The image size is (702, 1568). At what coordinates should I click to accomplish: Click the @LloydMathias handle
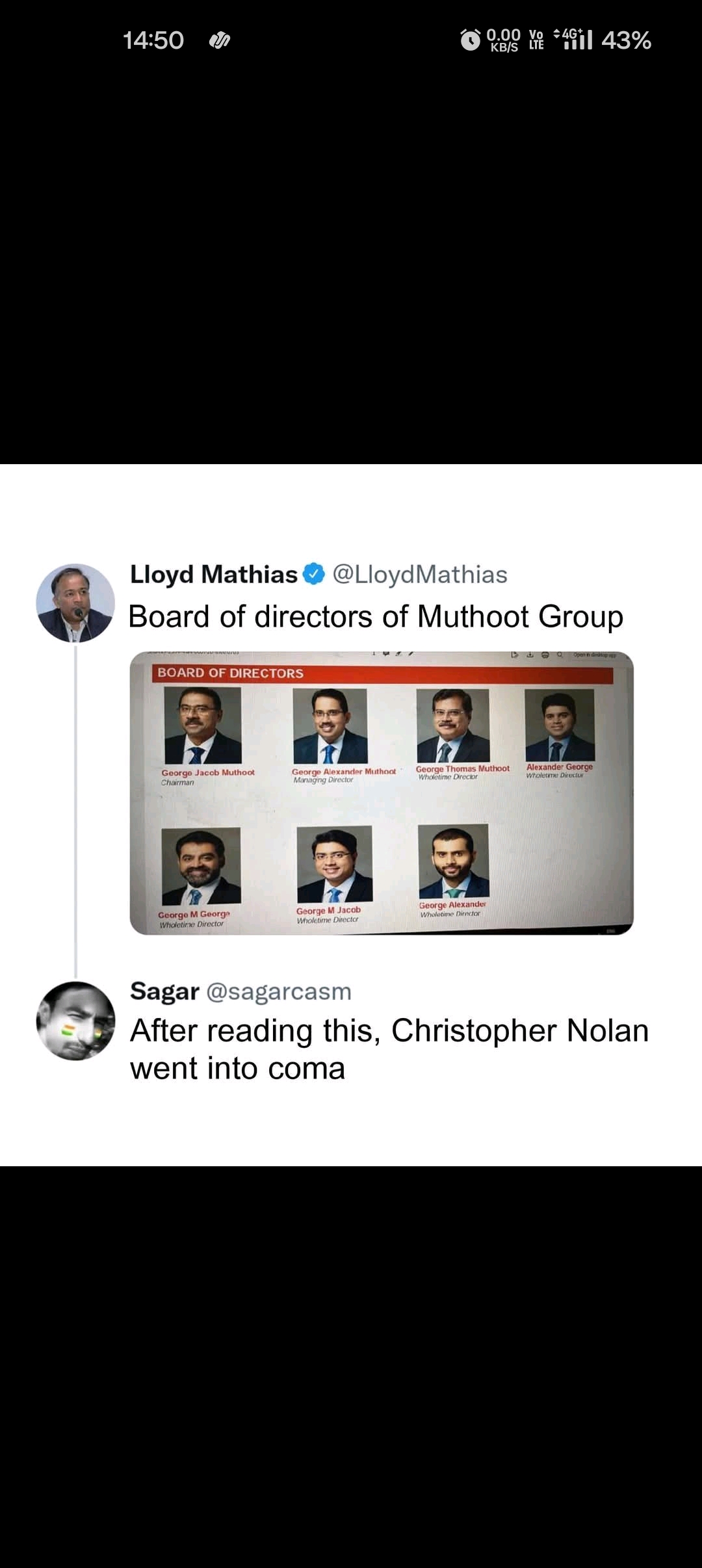coord(420,574)
